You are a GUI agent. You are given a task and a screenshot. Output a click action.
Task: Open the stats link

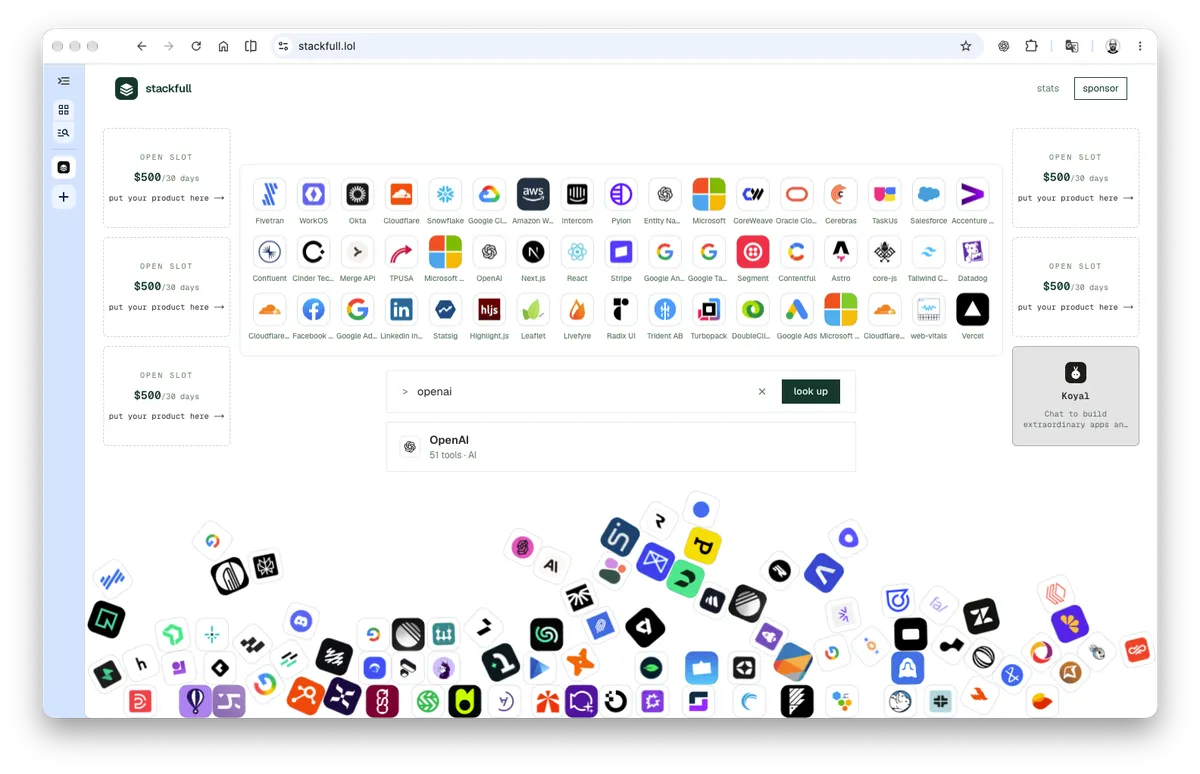[x=1048, y=88]
